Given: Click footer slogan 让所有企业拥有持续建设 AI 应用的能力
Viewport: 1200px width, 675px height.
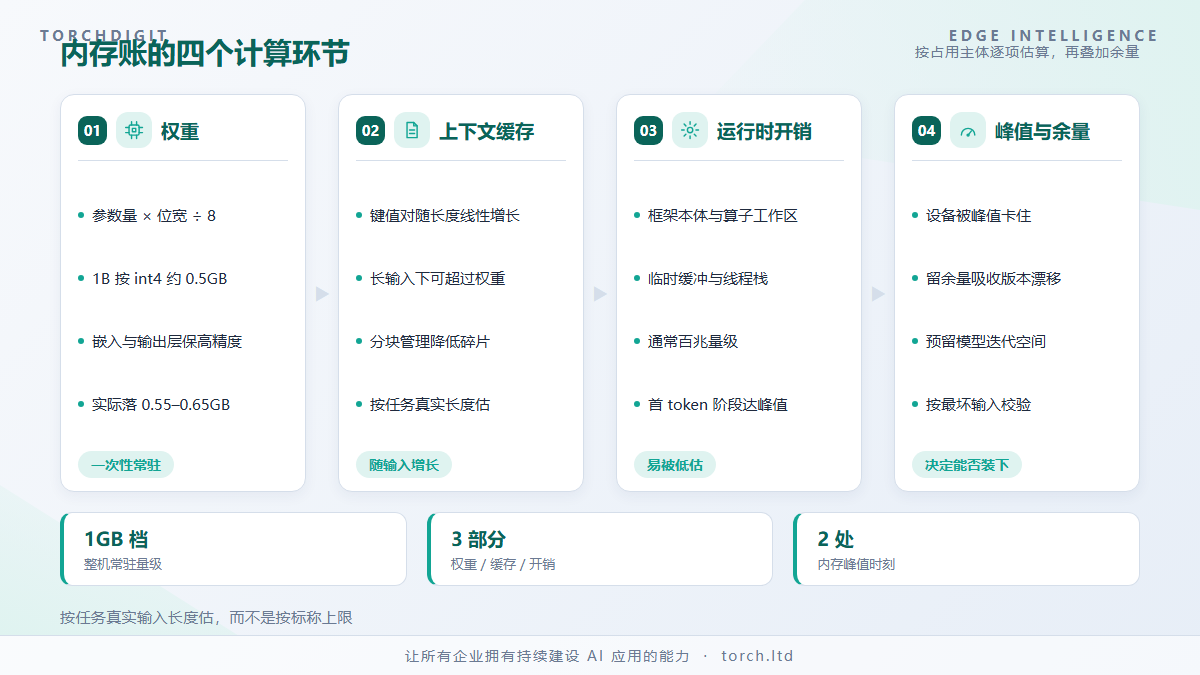Looking at the screenshot, I should 547,656.
